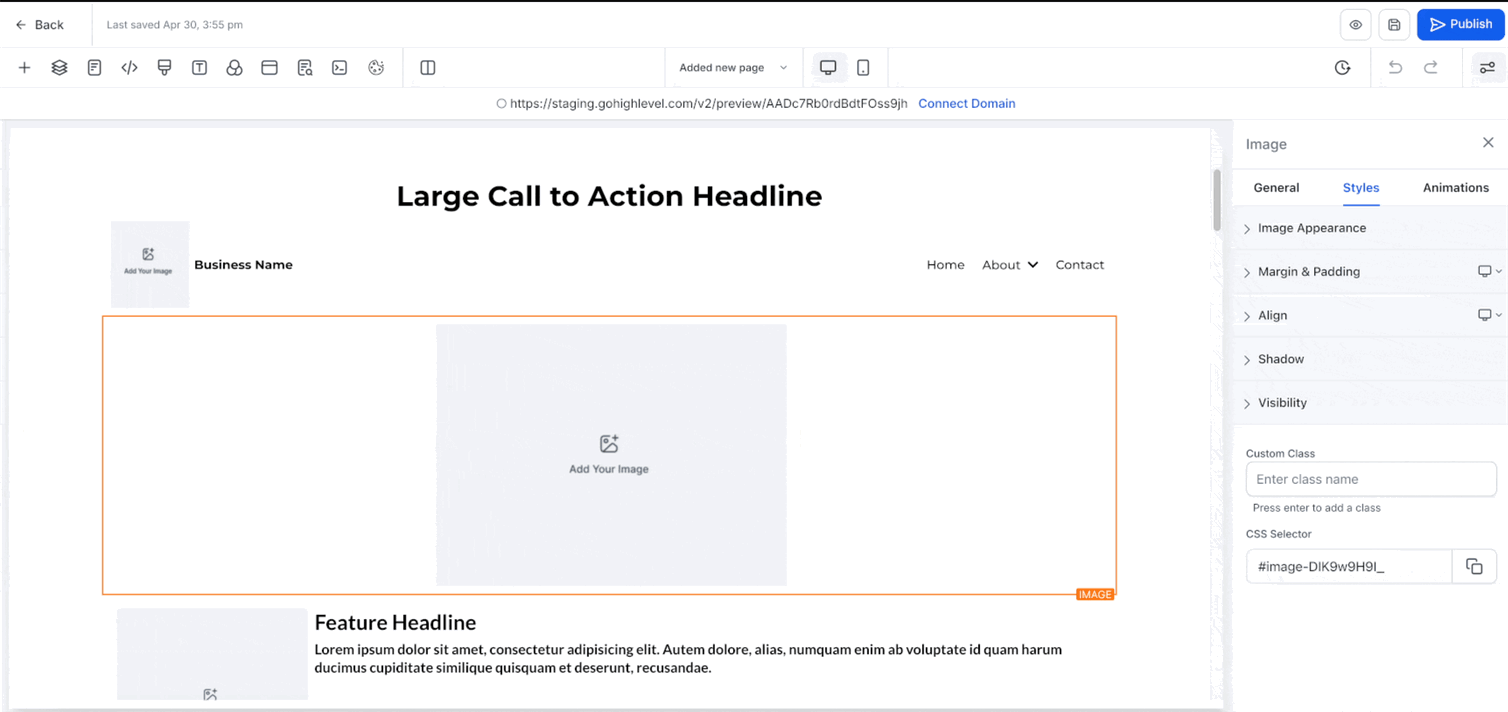Click the Lorem ipsum paragraph text
Viewport: 1508px width, 712px height.
(x=688, y=659)
